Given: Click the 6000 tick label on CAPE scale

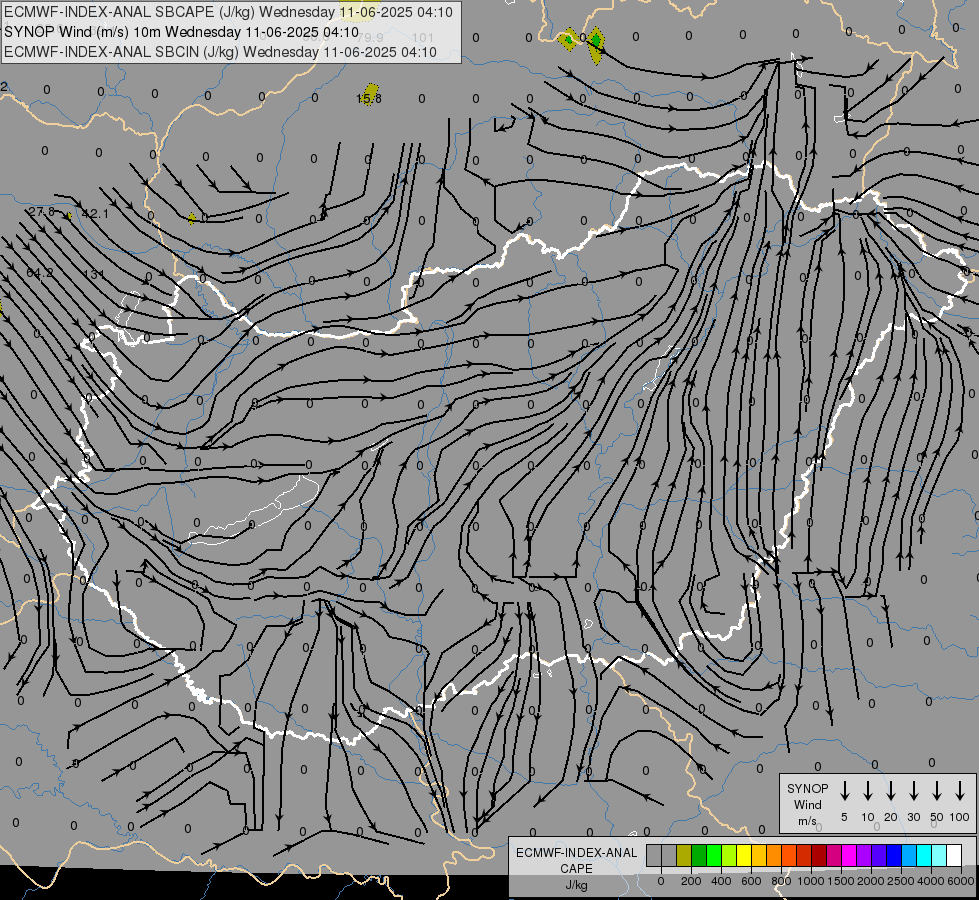Looking at the screenshot, I should (x=961, y=881).
